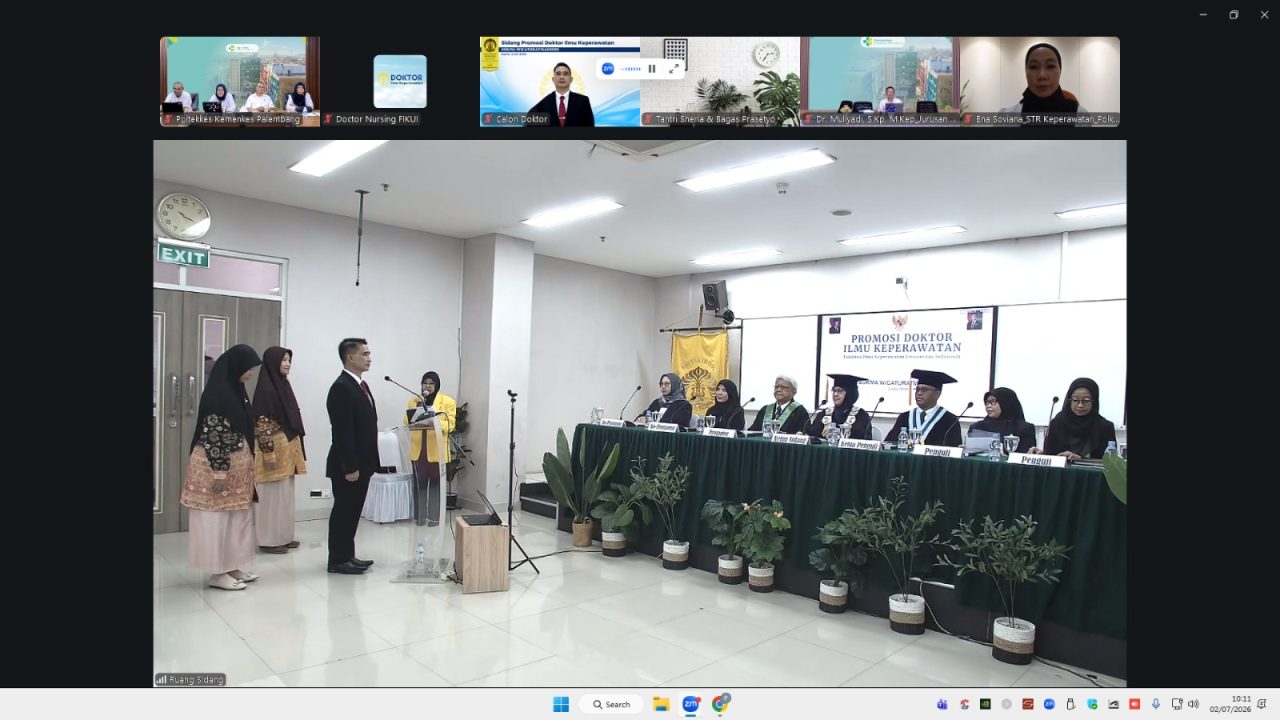The height and width of the screenshot is (720, 1280).
Task: Open the Microsoft Teams tray icon
Action: point(942,704)
